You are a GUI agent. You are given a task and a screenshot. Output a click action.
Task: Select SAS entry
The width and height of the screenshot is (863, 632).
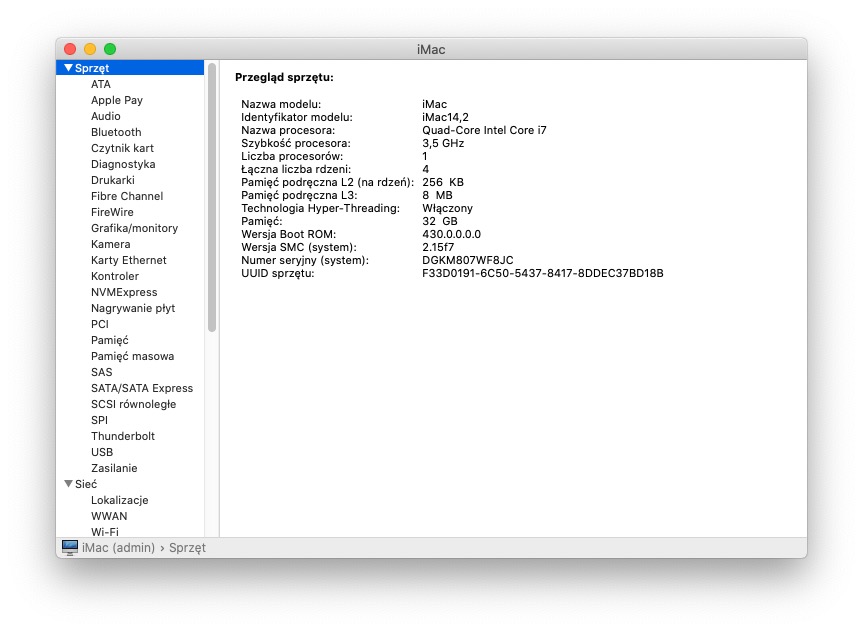(101, 372)
